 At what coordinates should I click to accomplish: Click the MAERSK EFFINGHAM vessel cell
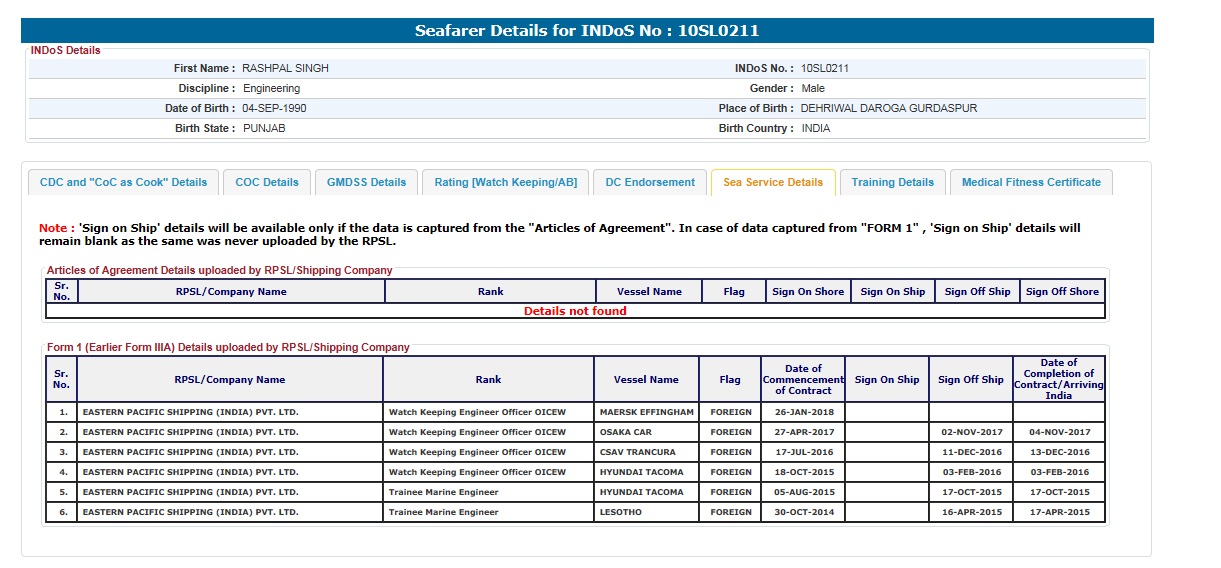click(x=646, y=412)
